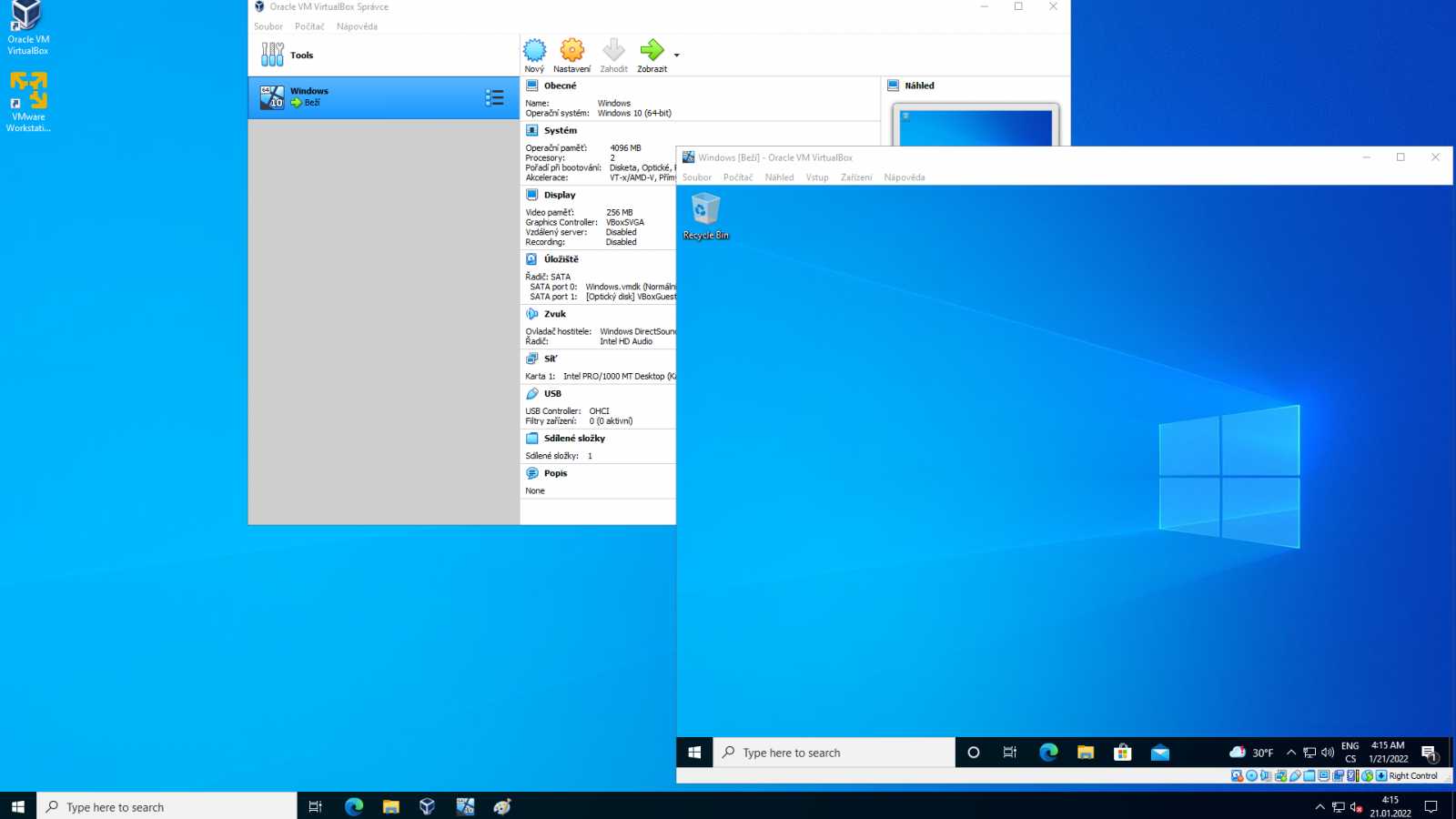Click the VM preview thumbnail under Náhled

coord(975,126)
